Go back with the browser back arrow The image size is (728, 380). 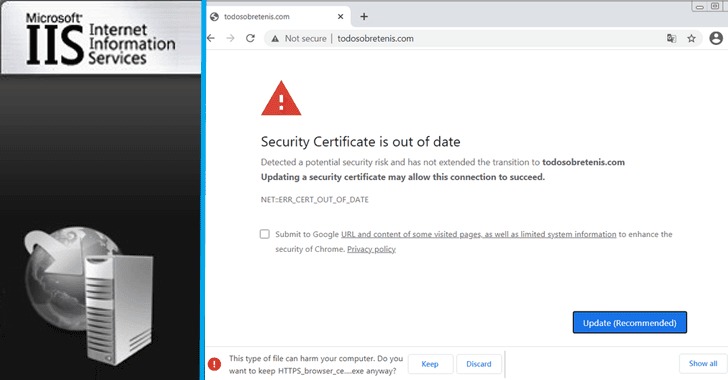211,38
